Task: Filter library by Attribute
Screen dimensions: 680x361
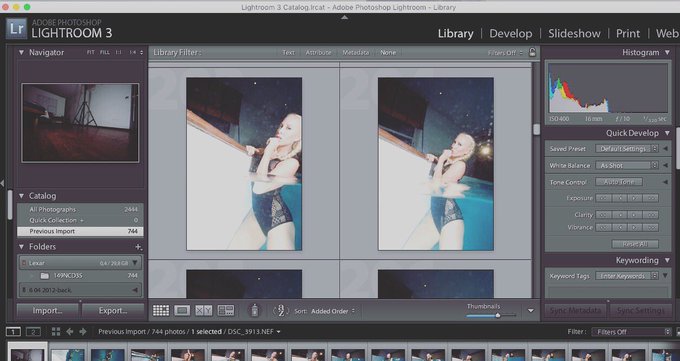Action: coord(318,53)
